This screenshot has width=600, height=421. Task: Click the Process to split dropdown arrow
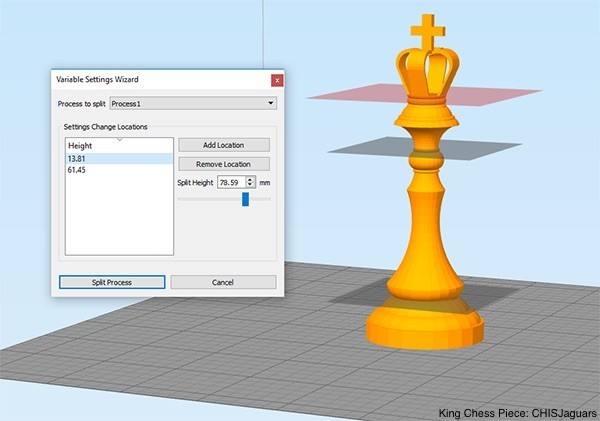(270, 103)
